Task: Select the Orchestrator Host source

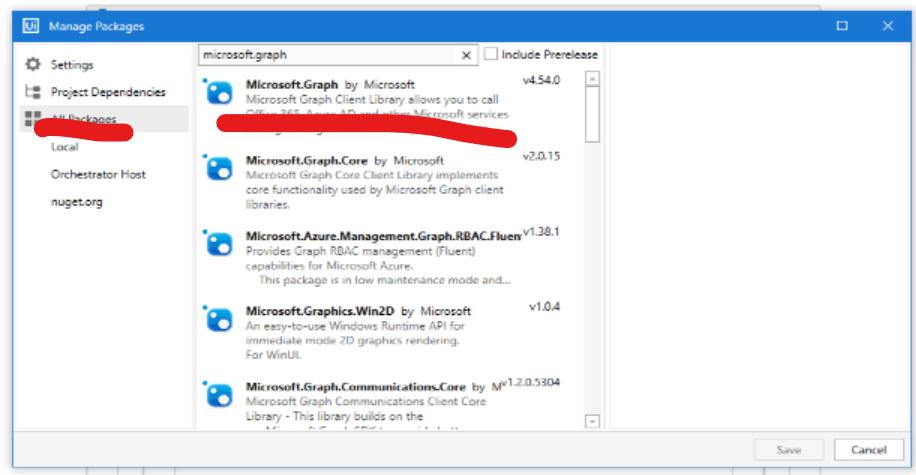Action: coord(98,174)
